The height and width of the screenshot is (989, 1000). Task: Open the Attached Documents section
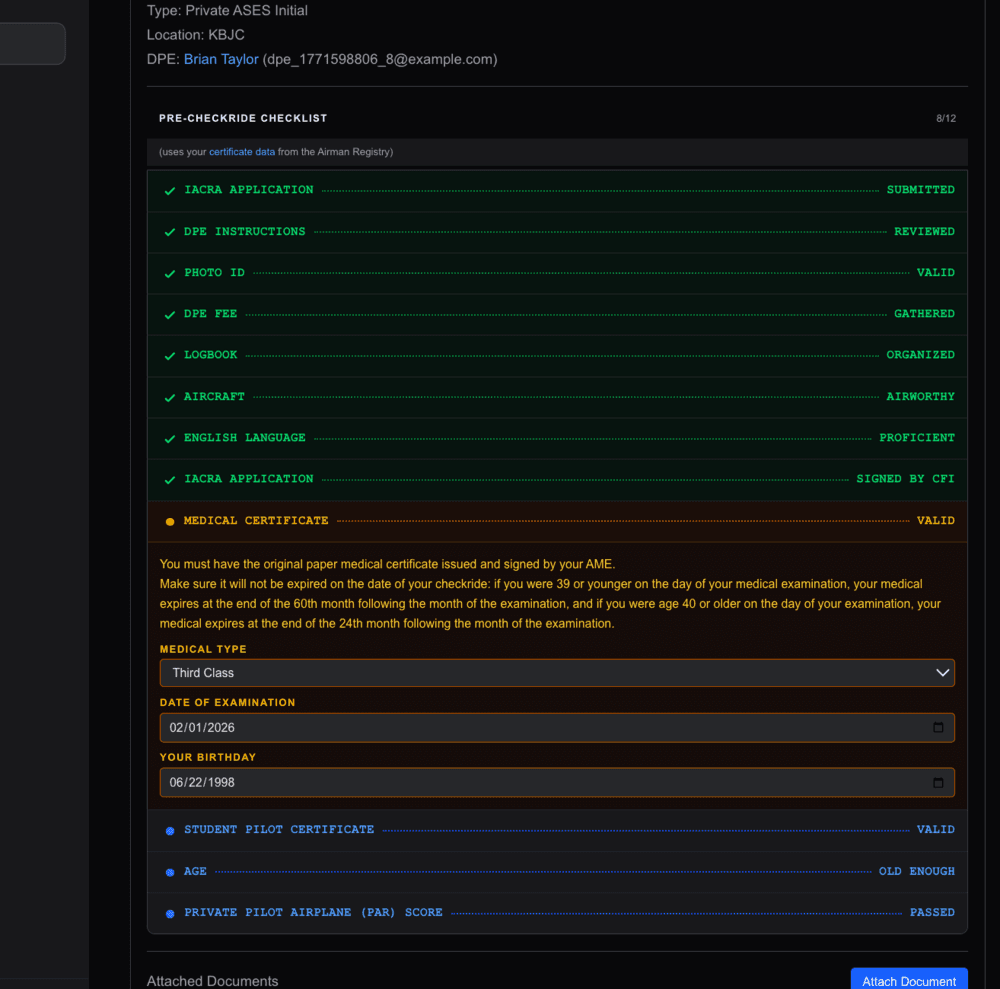[x=212, y=980]
